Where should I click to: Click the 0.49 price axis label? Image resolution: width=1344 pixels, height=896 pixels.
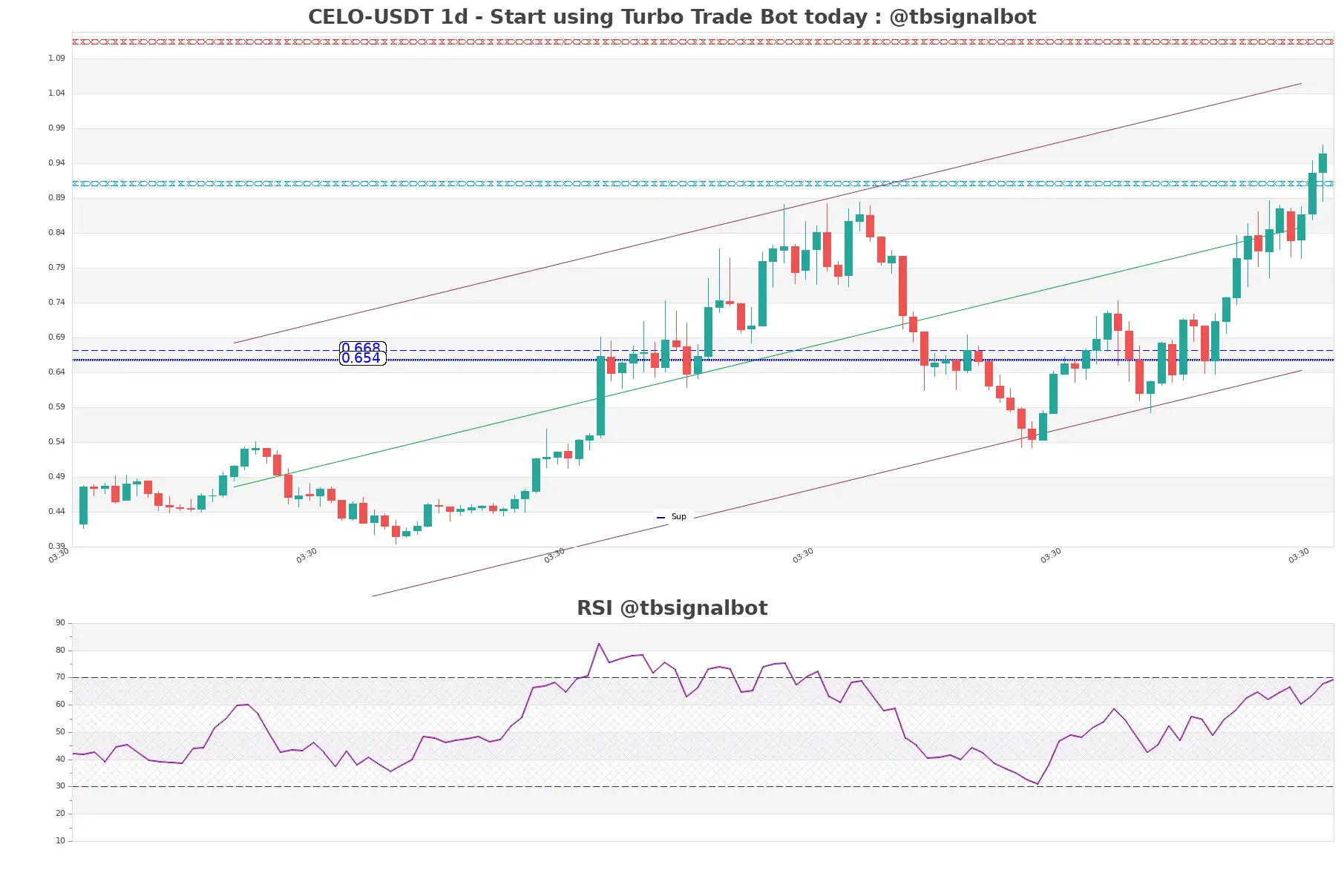[56, 476]
